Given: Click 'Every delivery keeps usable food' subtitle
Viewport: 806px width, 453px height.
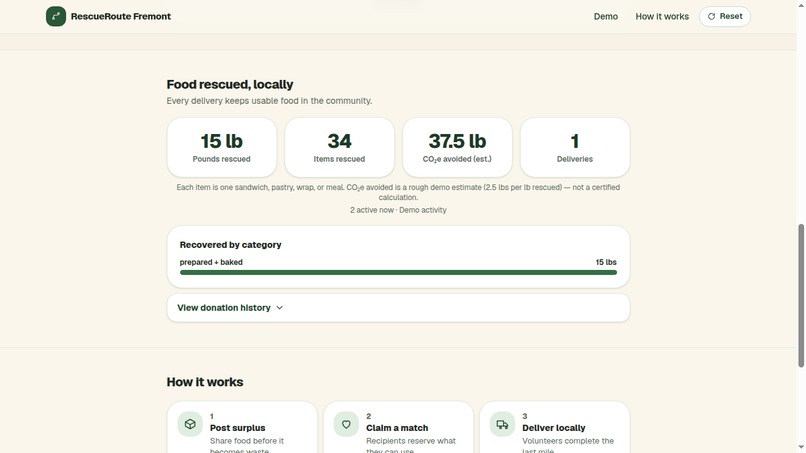Looking at the screenshot, I should [x=269, y=101].
